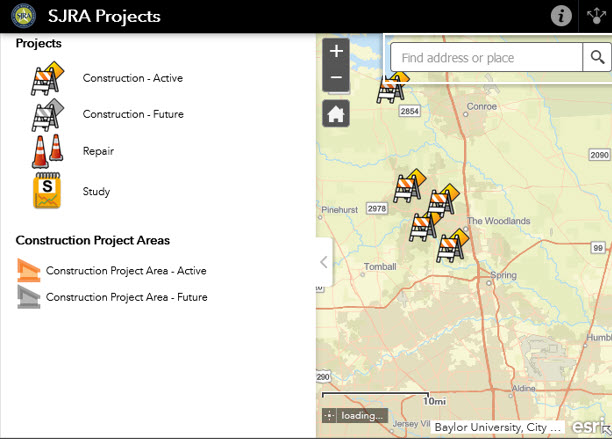
Task: Zoom in on the map
Action: tap(336, 51)
